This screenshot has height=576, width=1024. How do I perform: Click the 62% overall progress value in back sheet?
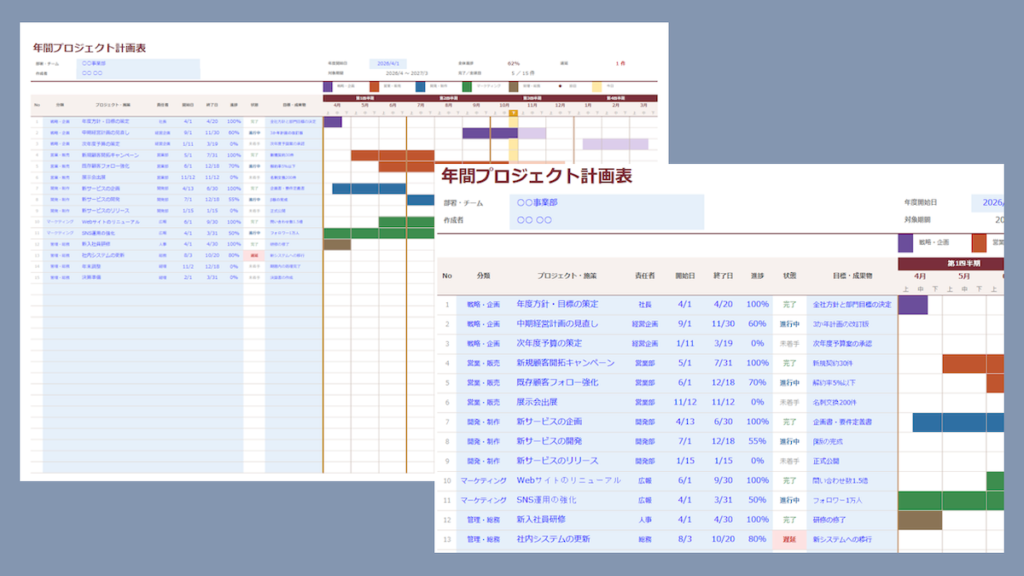click(x=514, y=64)
